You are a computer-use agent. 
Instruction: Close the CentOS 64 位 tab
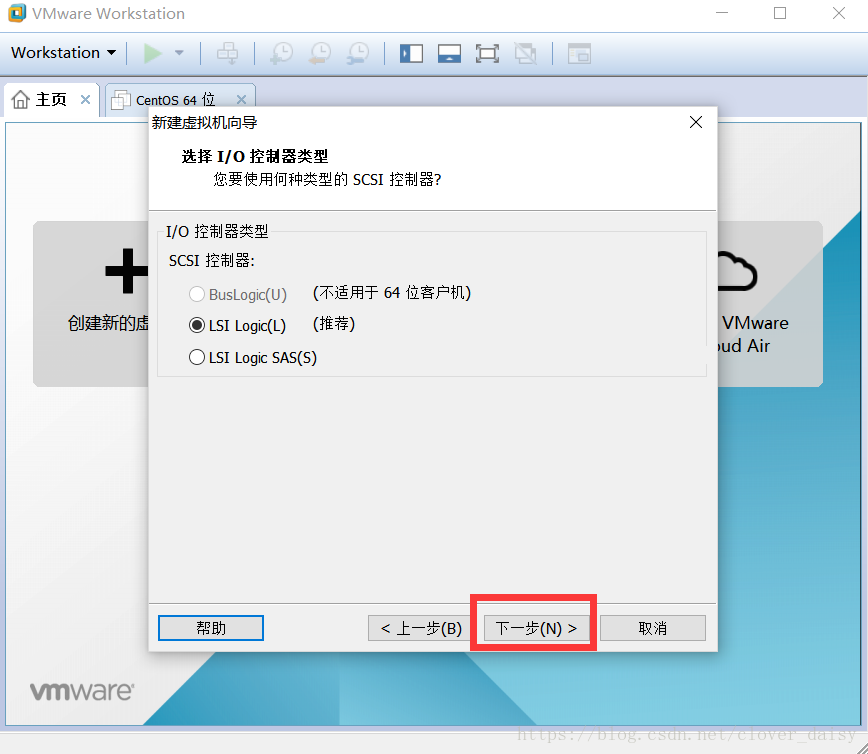(x=241, y=100)
